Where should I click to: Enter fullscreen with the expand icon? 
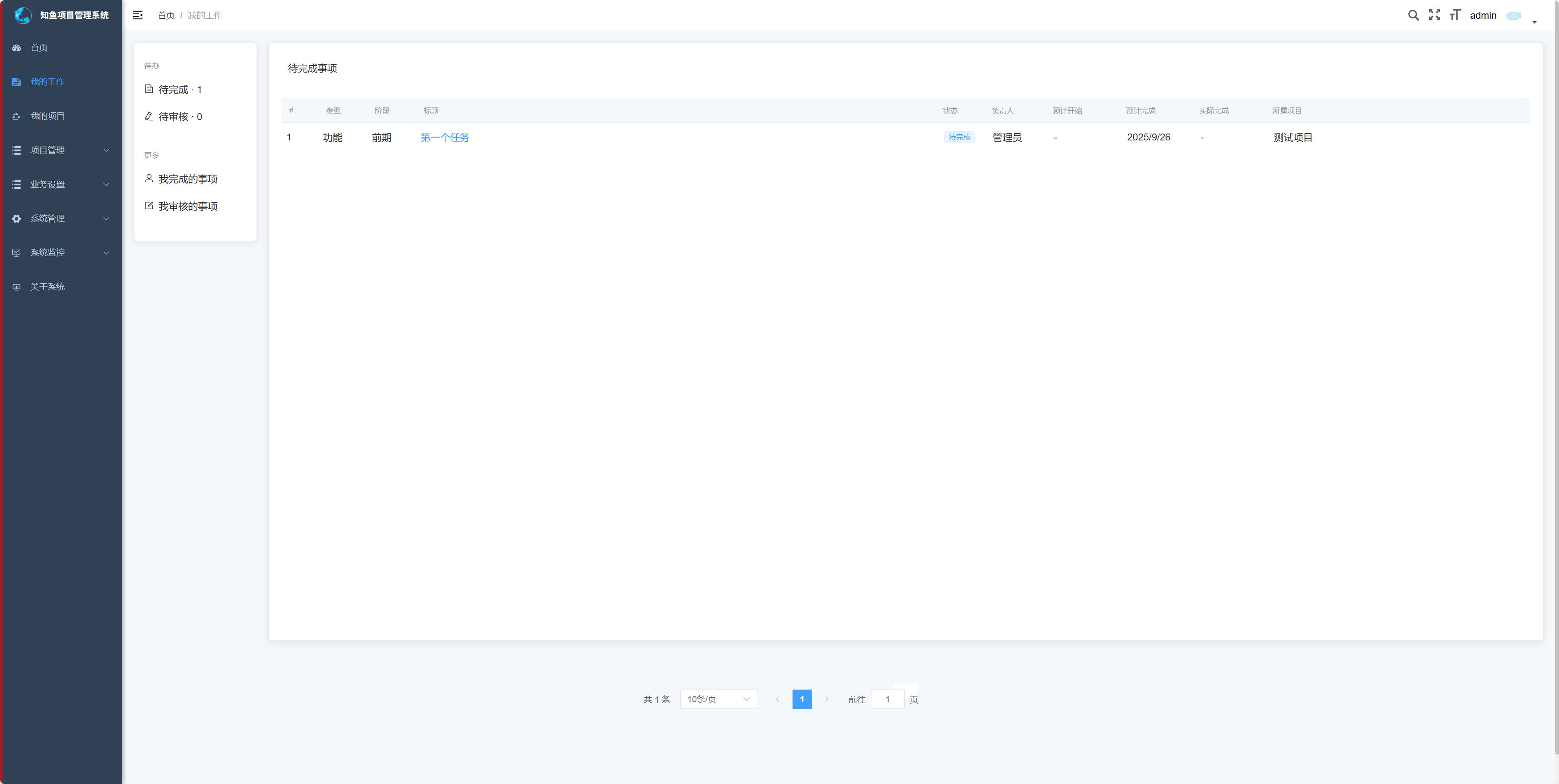[1434, 15]
